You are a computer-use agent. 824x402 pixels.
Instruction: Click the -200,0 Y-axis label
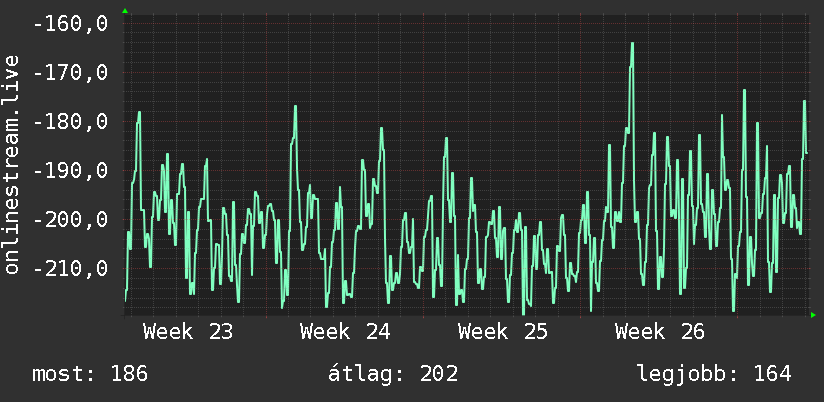click(x=70, y=219)
